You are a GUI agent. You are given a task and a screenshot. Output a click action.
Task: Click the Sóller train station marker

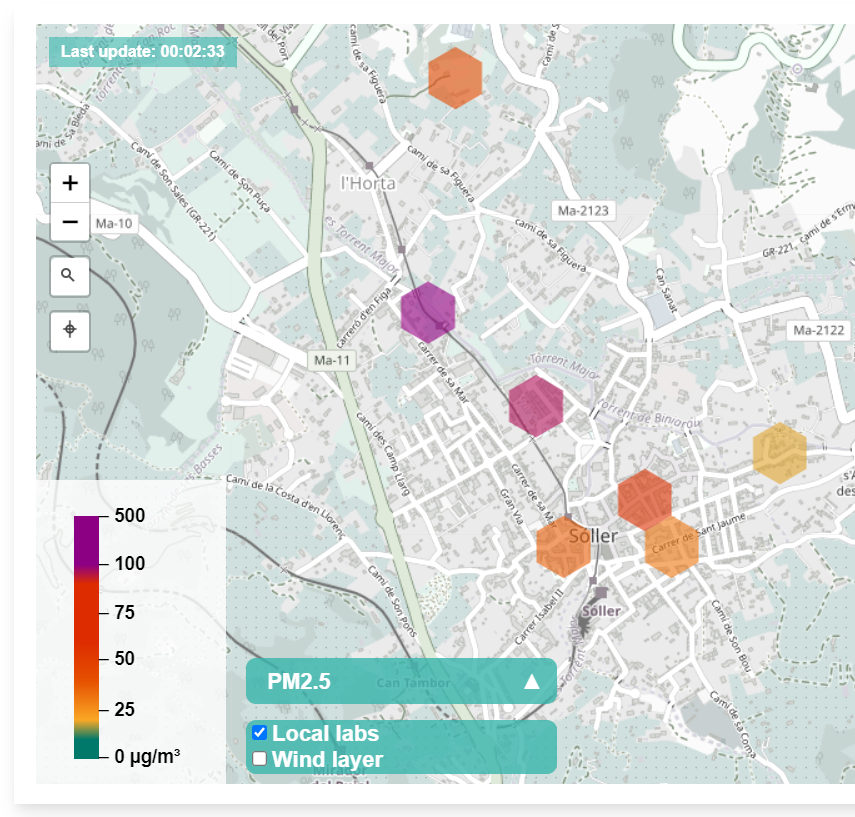601,592
